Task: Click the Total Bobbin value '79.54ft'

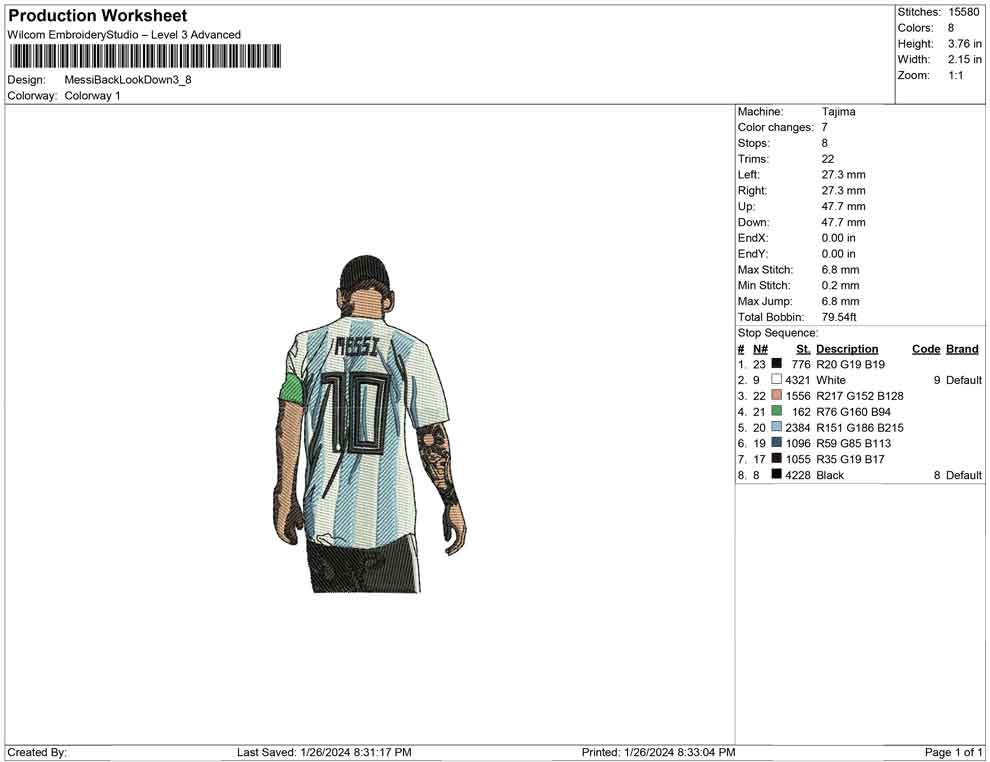Action: 838,317
